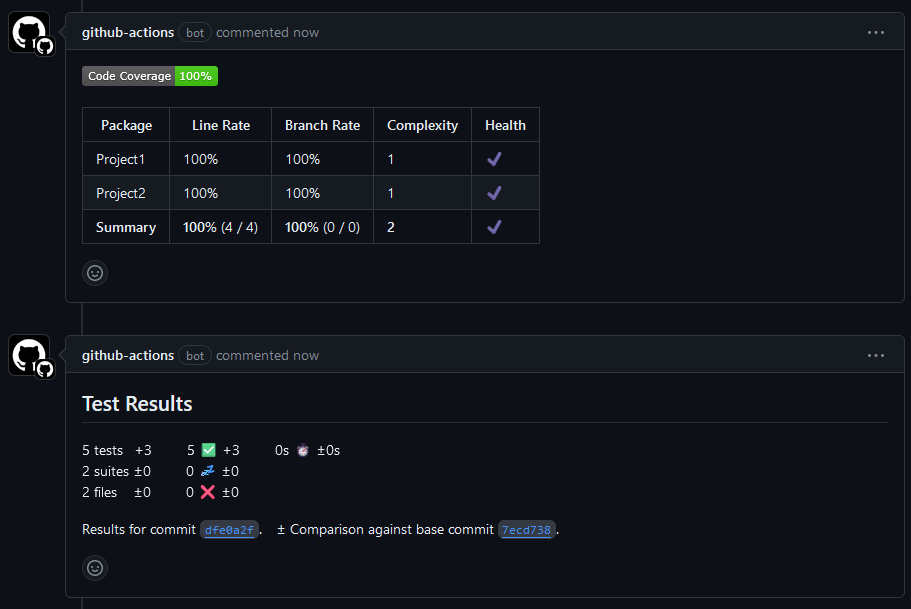Image resolution: width=911 pixels, height=609 pixels.
Task: Click the stopwatch emoji near test duration
Action: [x=302, y=450]
